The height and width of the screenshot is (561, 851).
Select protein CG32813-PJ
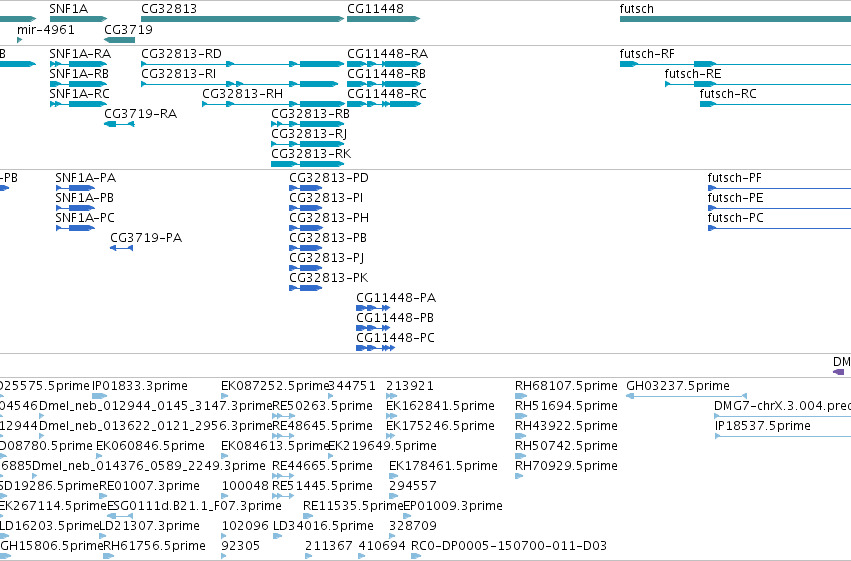[x=306, y=268]
